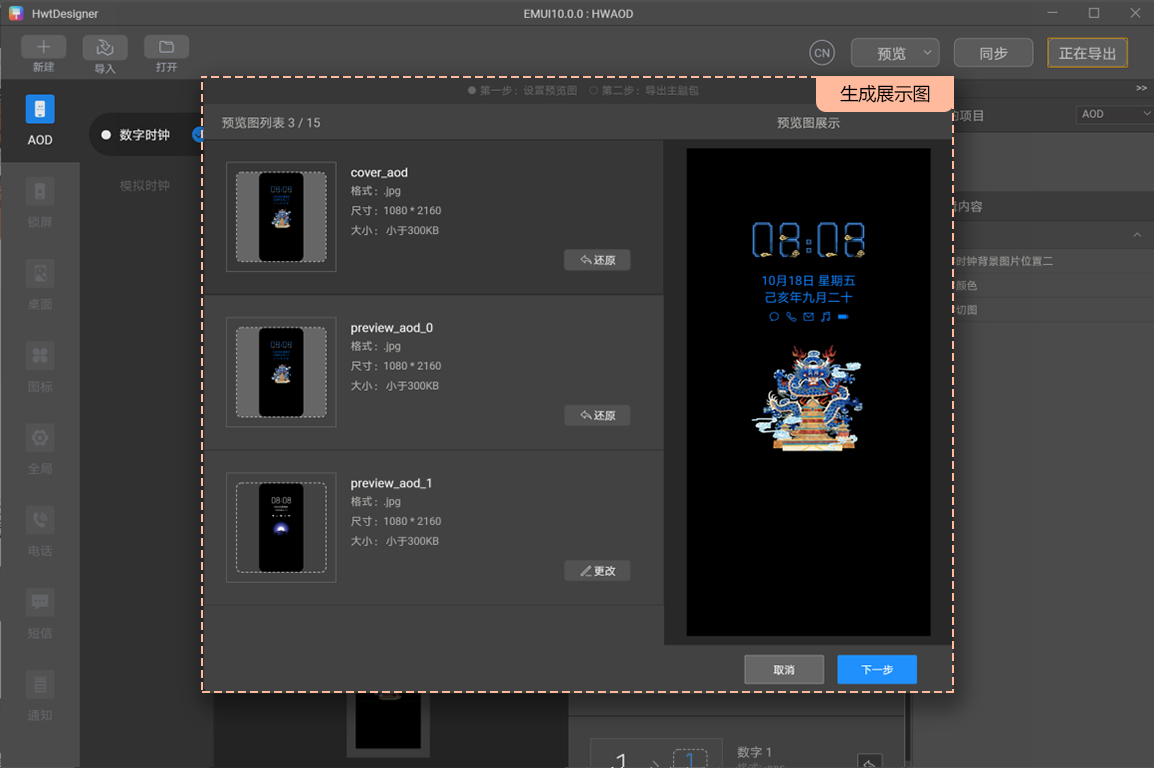Image resolution: width=1154 pixels, height=768 pixels.
Task: Click the large phone preview image
Action: coord(808,392)
